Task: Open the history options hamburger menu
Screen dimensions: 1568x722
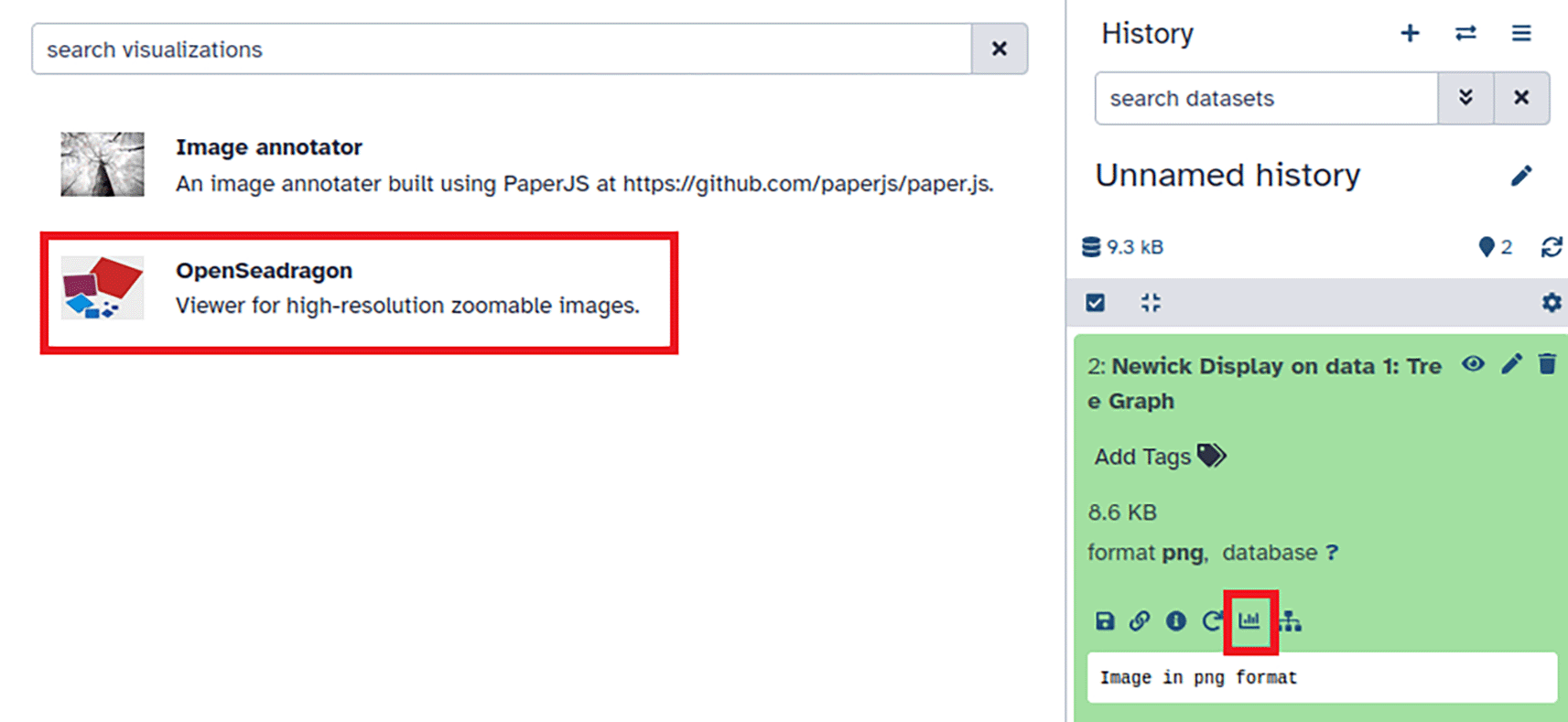Action: [1521, 34]
